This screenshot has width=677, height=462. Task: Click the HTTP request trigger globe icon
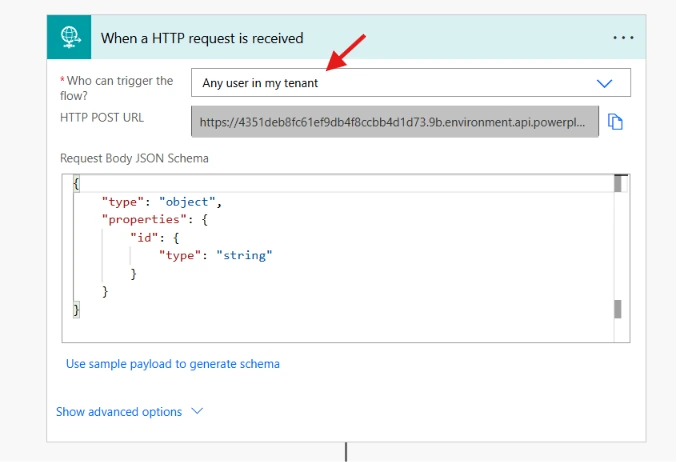[69, 37]
